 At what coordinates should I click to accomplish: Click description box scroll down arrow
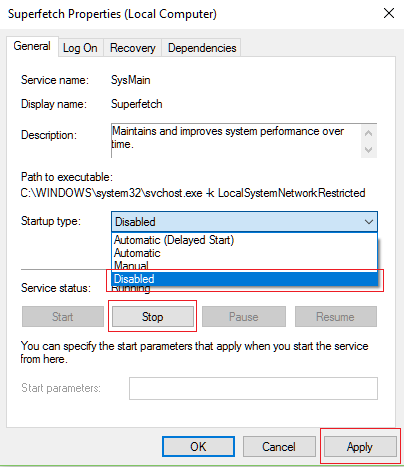tap(369, 150)
